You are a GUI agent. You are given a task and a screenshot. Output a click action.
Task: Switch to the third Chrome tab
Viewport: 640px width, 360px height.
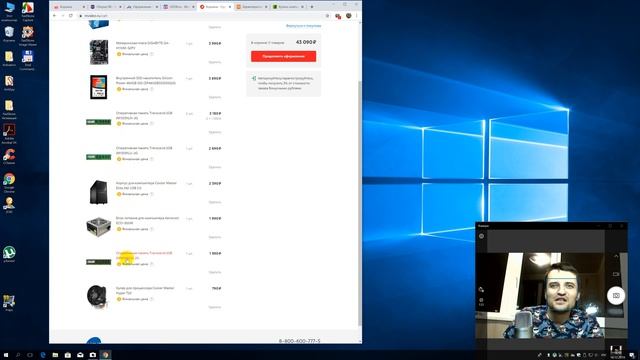pyautogui.click(x=141, y=7)
